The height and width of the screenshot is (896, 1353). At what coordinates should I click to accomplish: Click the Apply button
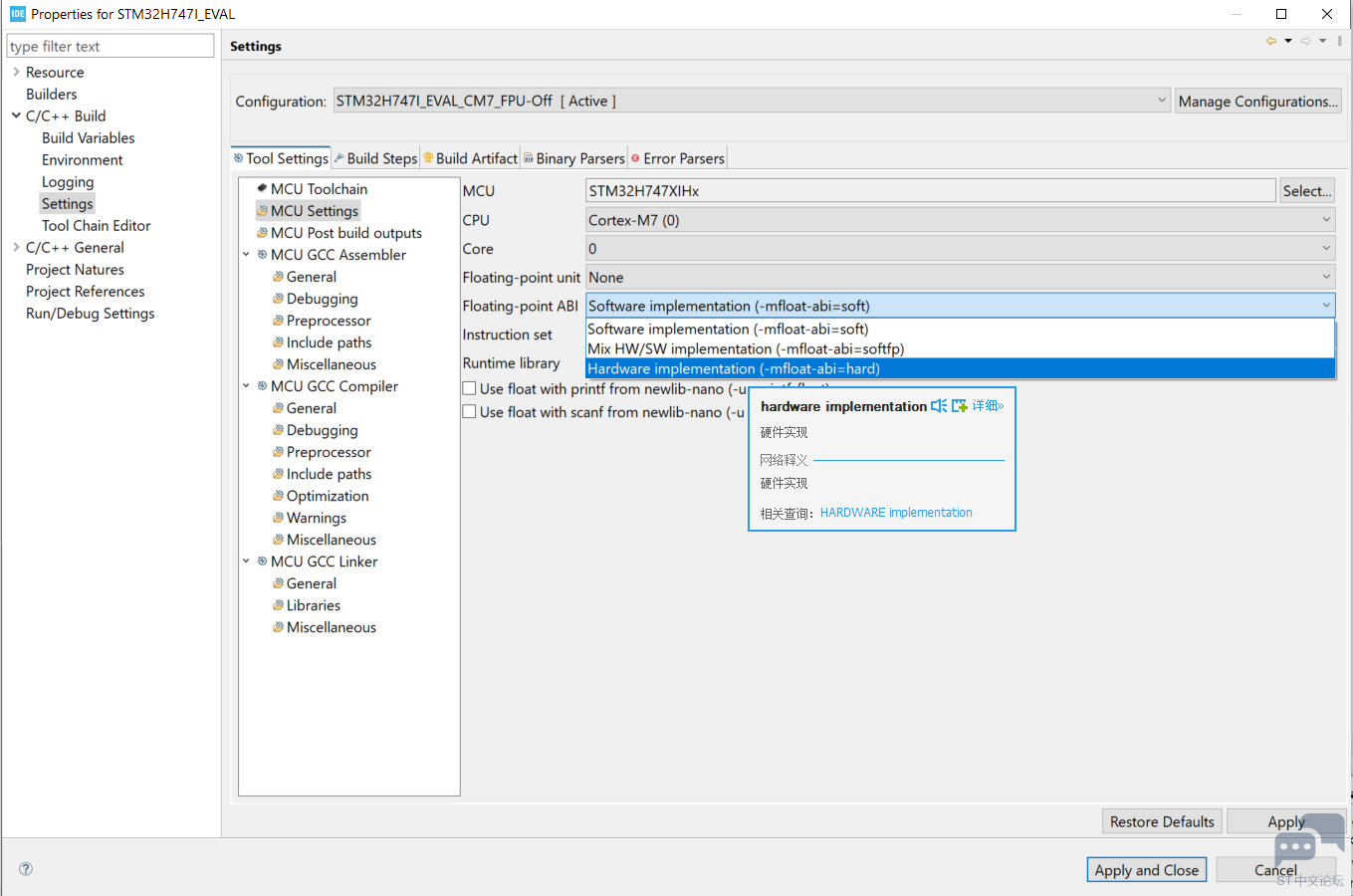pos(1285,821)
